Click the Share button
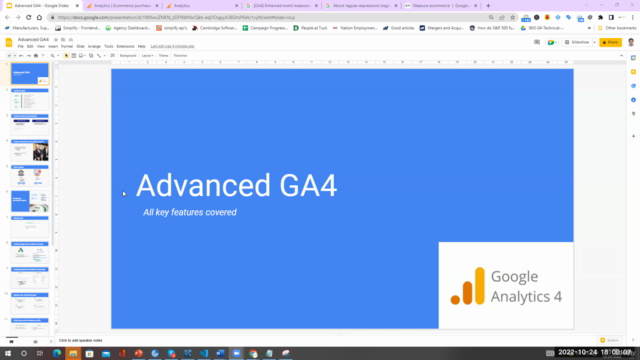The height and width of the screenshot is (360, 640). [x=610, y=42]
